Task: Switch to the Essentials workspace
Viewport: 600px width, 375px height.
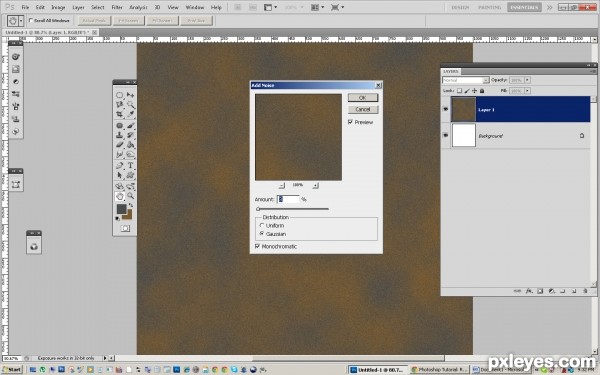Action: [524, 7]
